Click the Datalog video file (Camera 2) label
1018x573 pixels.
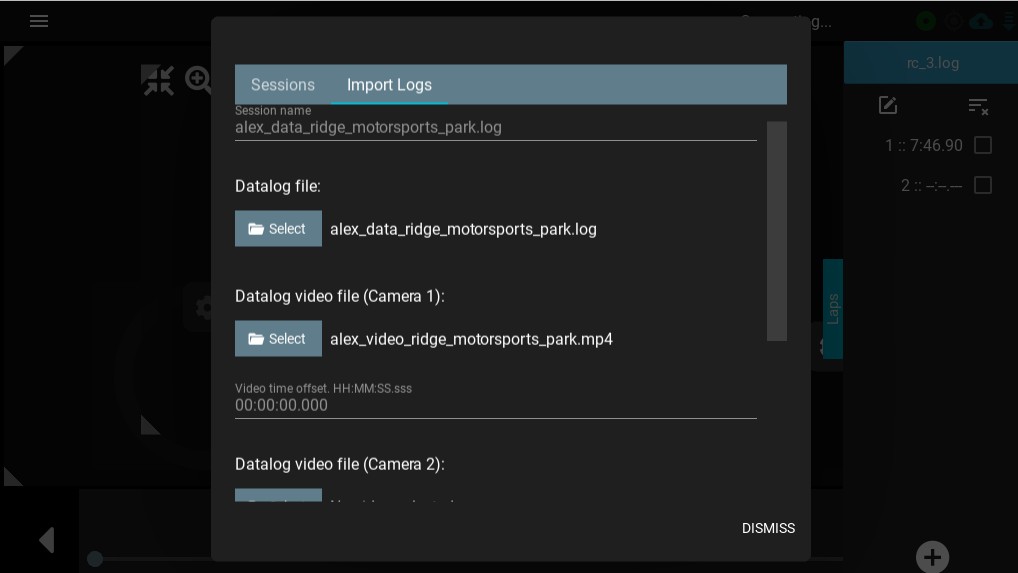click(340, 464)
